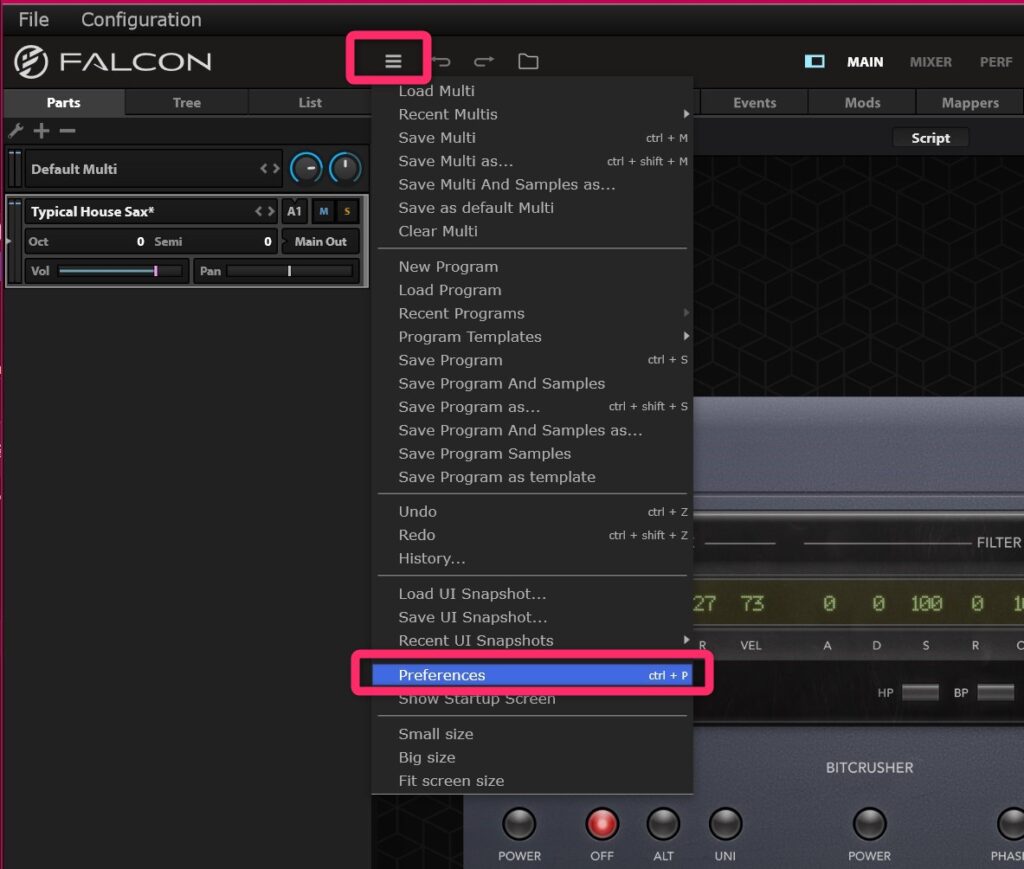This screenshot has width=1024, height=869.
Task: Solo the Typical House Sax part
Action: pos(347,212)
